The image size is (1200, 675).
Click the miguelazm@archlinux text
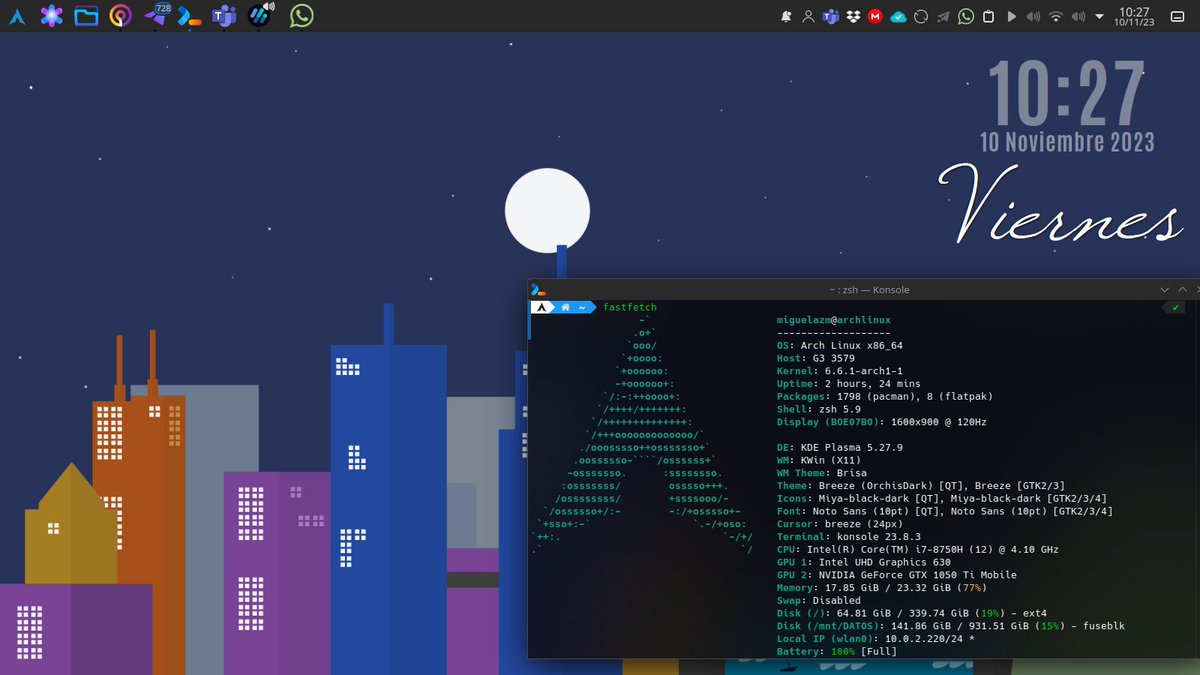833,320
